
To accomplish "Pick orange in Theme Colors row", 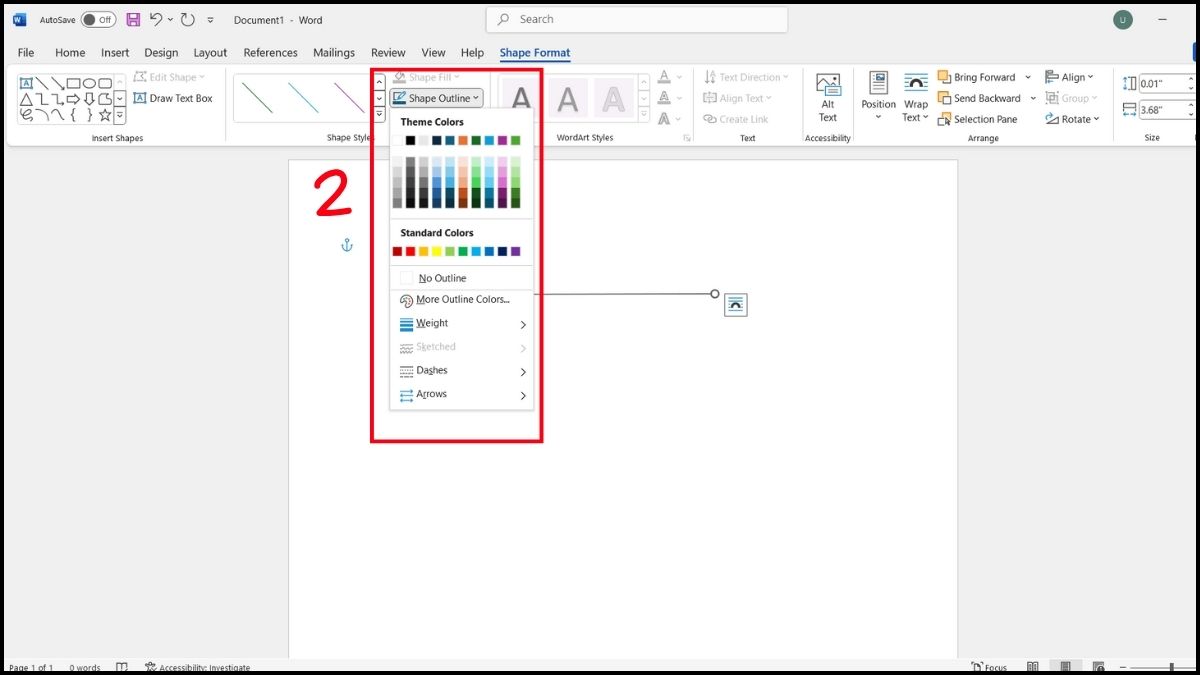I will click(x=463, y=140).
